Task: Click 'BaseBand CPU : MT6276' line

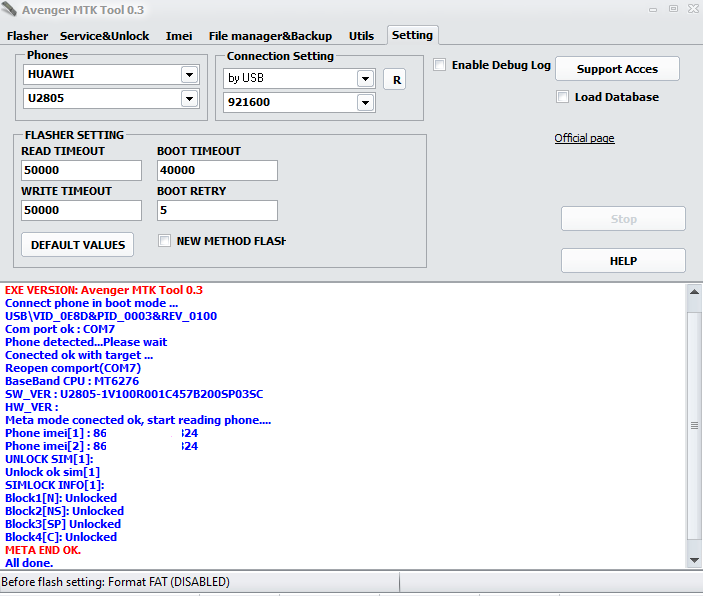Action: pos(72,381)
